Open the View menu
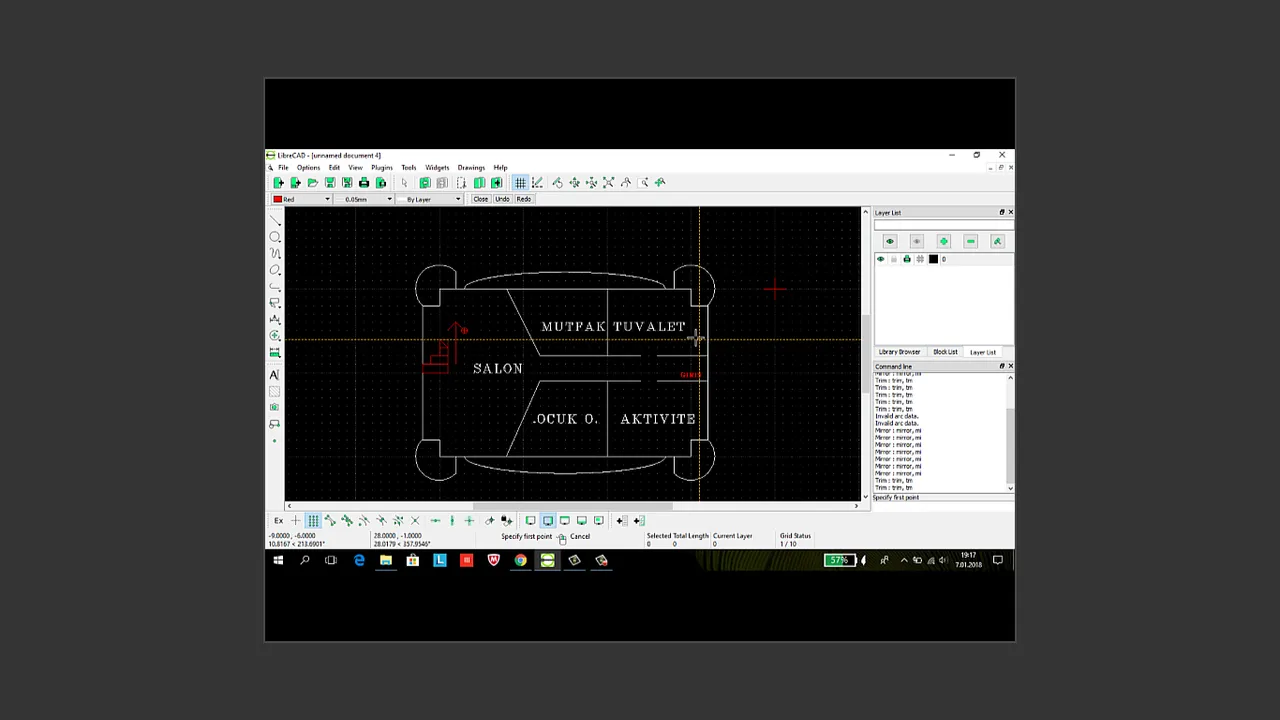This screenshot has width=1280, height=720. point(355,168)
